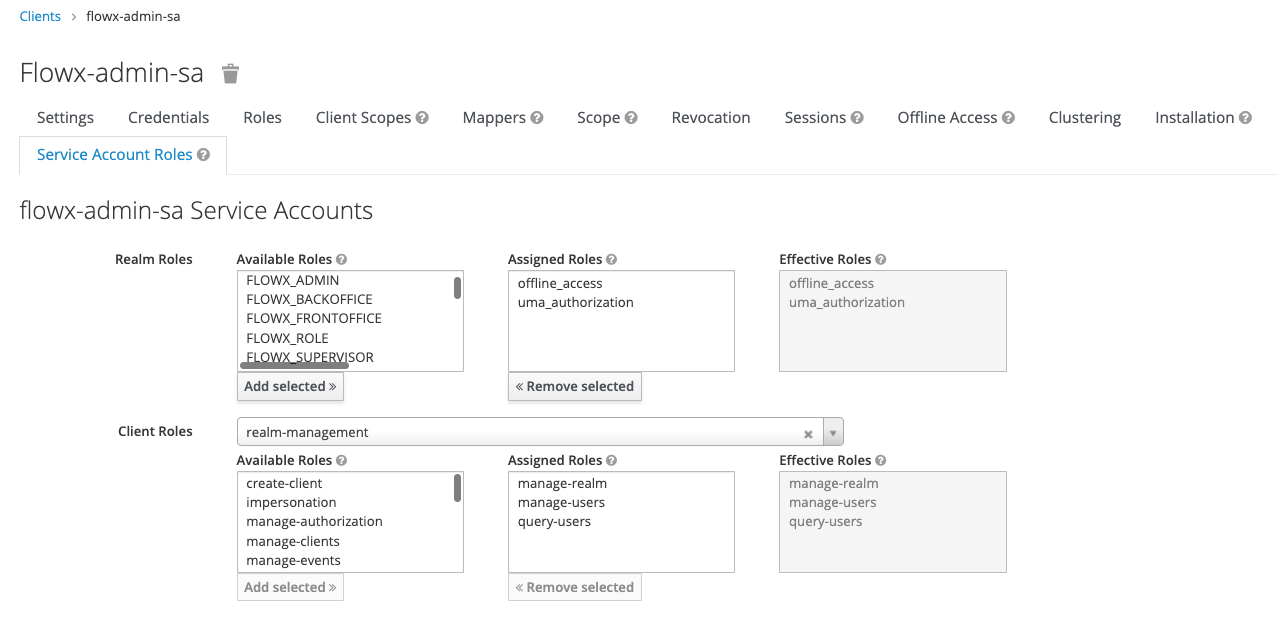Viewport: 1286px width, 630px height.
Task: Open the Scope tab
Action: (x=598, y=117)
